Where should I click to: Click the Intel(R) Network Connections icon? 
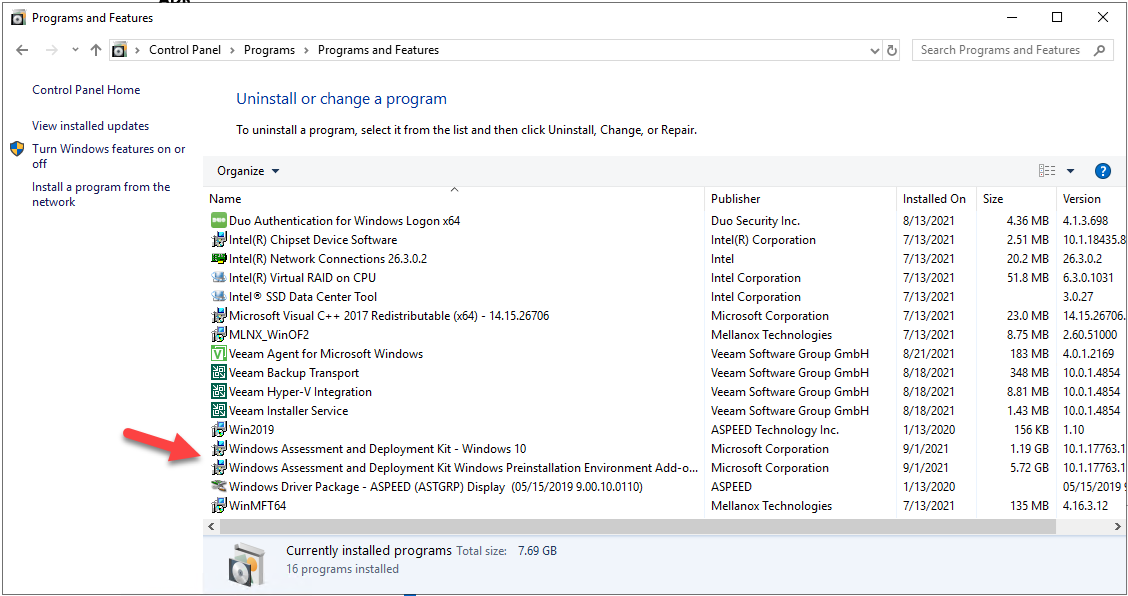click(x=219, y=258)
